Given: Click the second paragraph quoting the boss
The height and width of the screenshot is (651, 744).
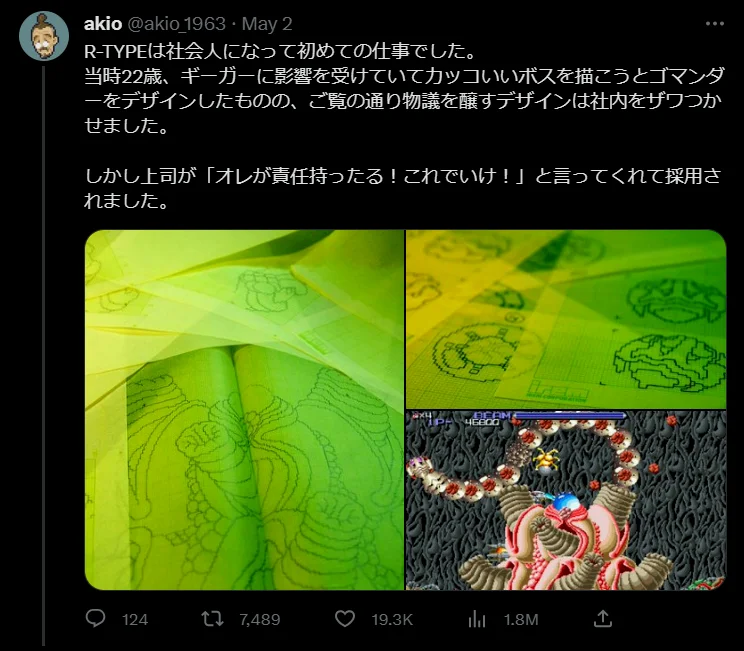Looking at the screenshot, I should tap(402, 188).
